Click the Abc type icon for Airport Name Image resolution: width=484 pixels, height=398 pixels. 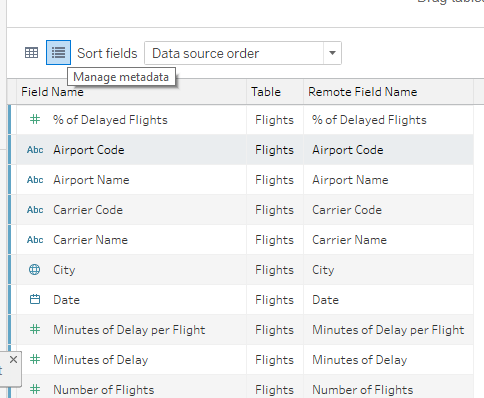tap(35, 180)
